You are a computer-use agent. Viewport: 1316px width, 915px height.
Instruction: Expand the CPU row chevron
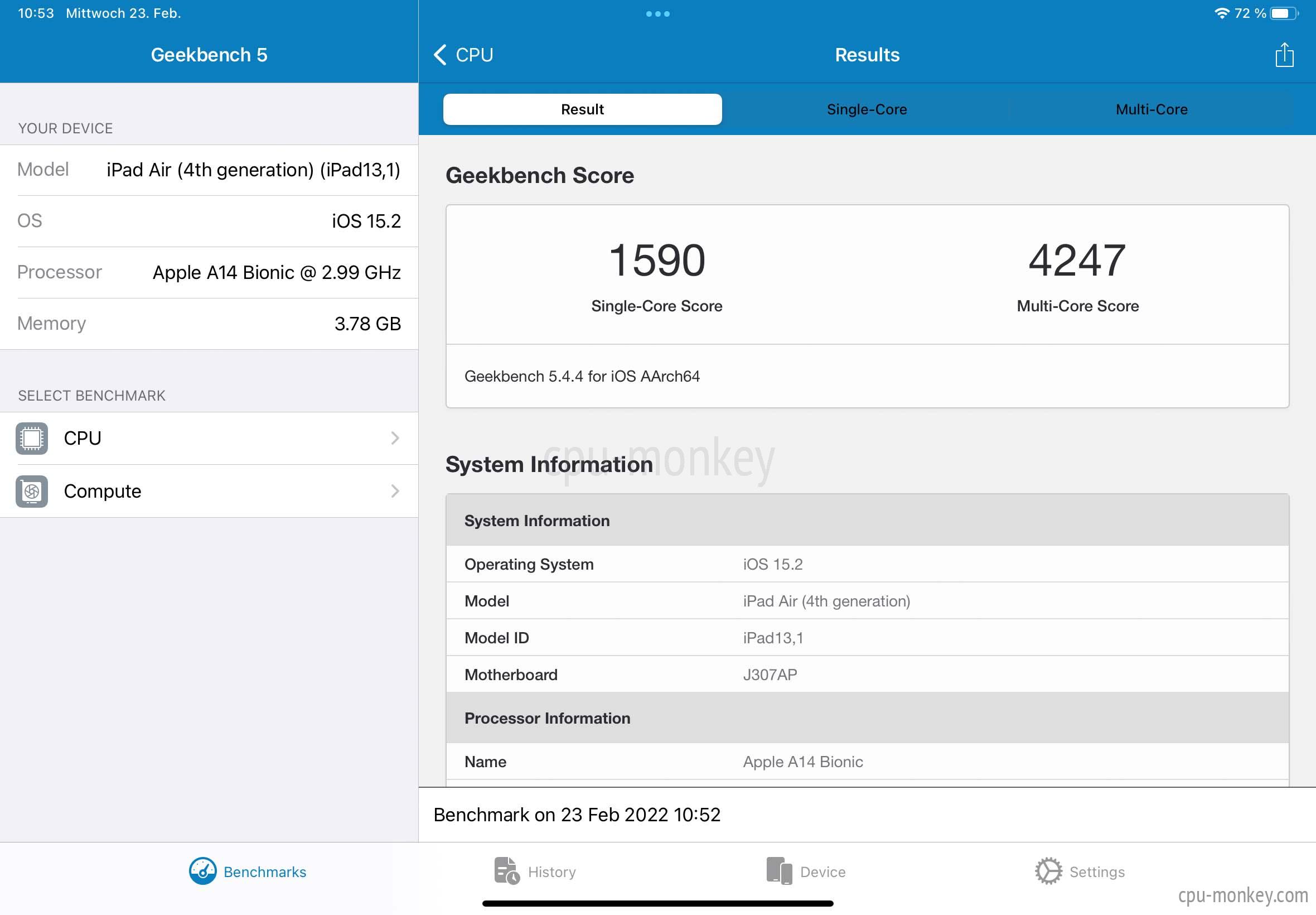click(x=395, y=439)
